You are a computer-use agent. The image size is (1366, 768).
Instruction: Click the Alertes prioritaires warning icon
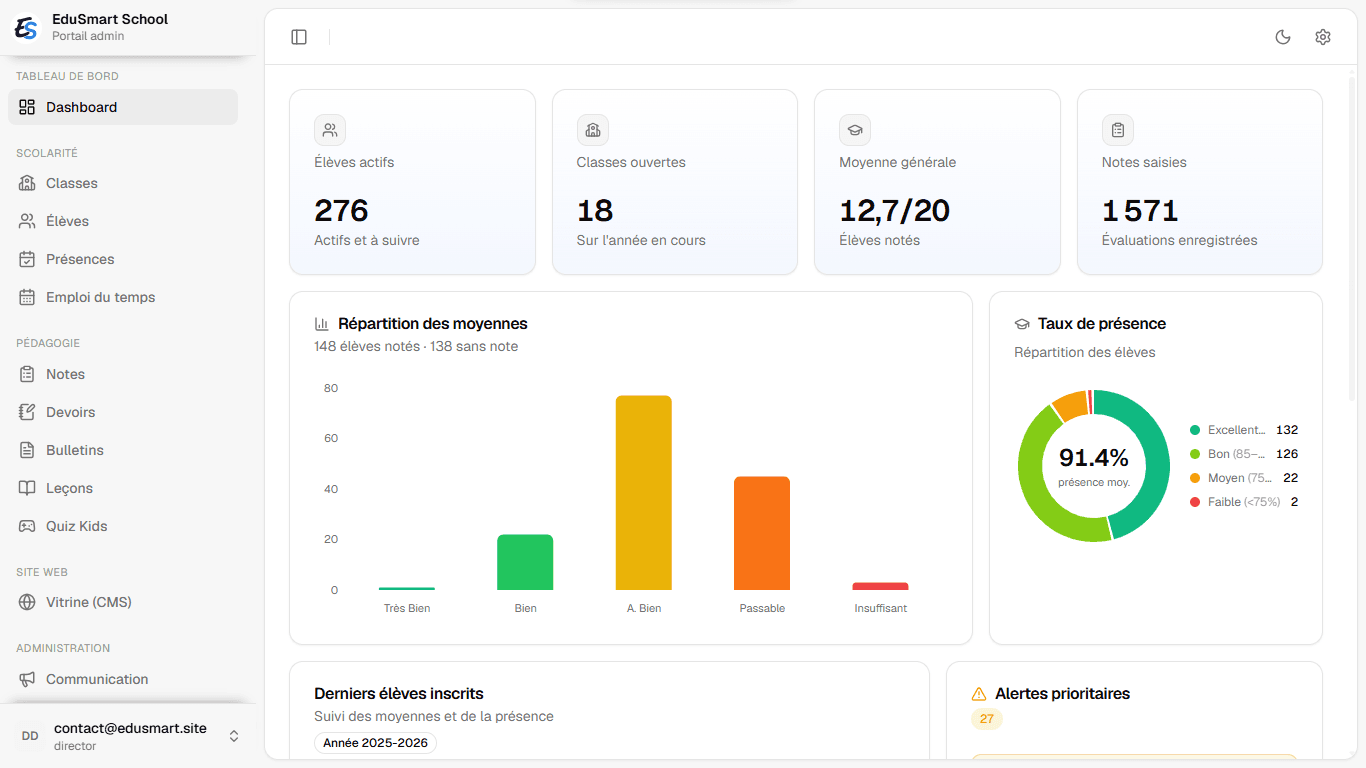979,694
